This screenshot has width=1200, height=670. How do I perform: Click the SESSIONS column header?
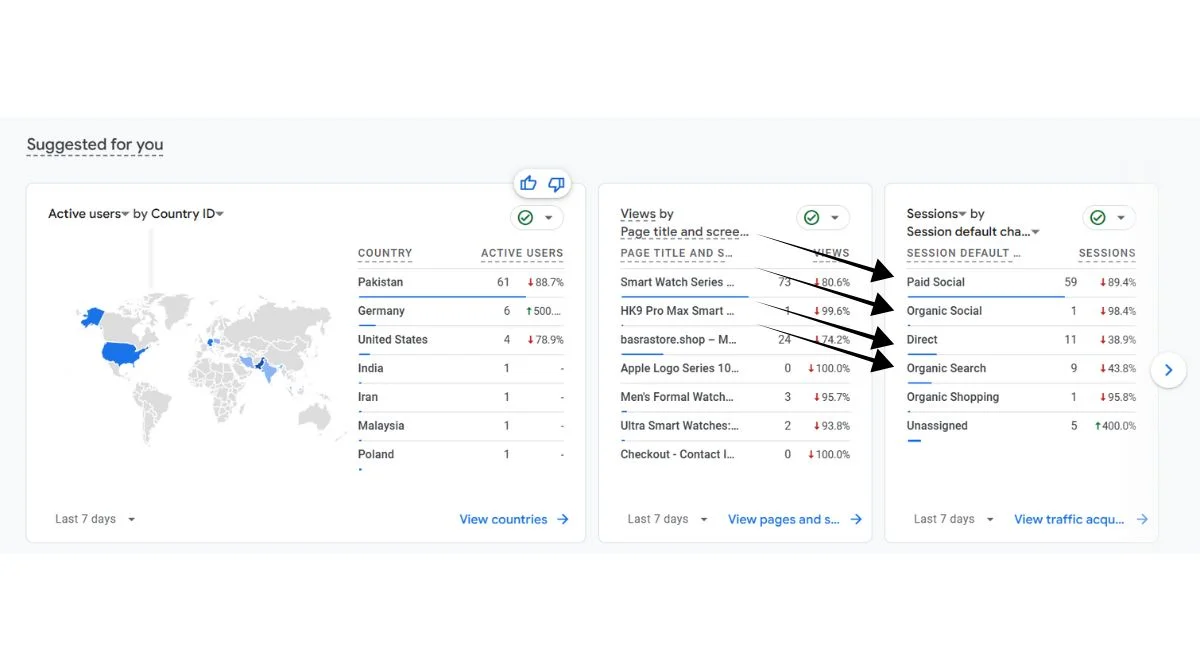(x=1107, y=253)
